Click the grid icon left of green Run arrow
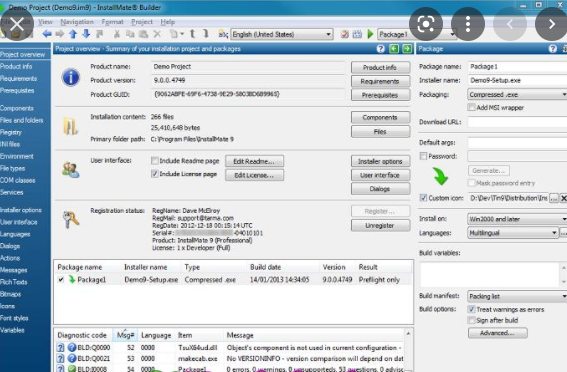The image size is (567, 372). (357, 34)
